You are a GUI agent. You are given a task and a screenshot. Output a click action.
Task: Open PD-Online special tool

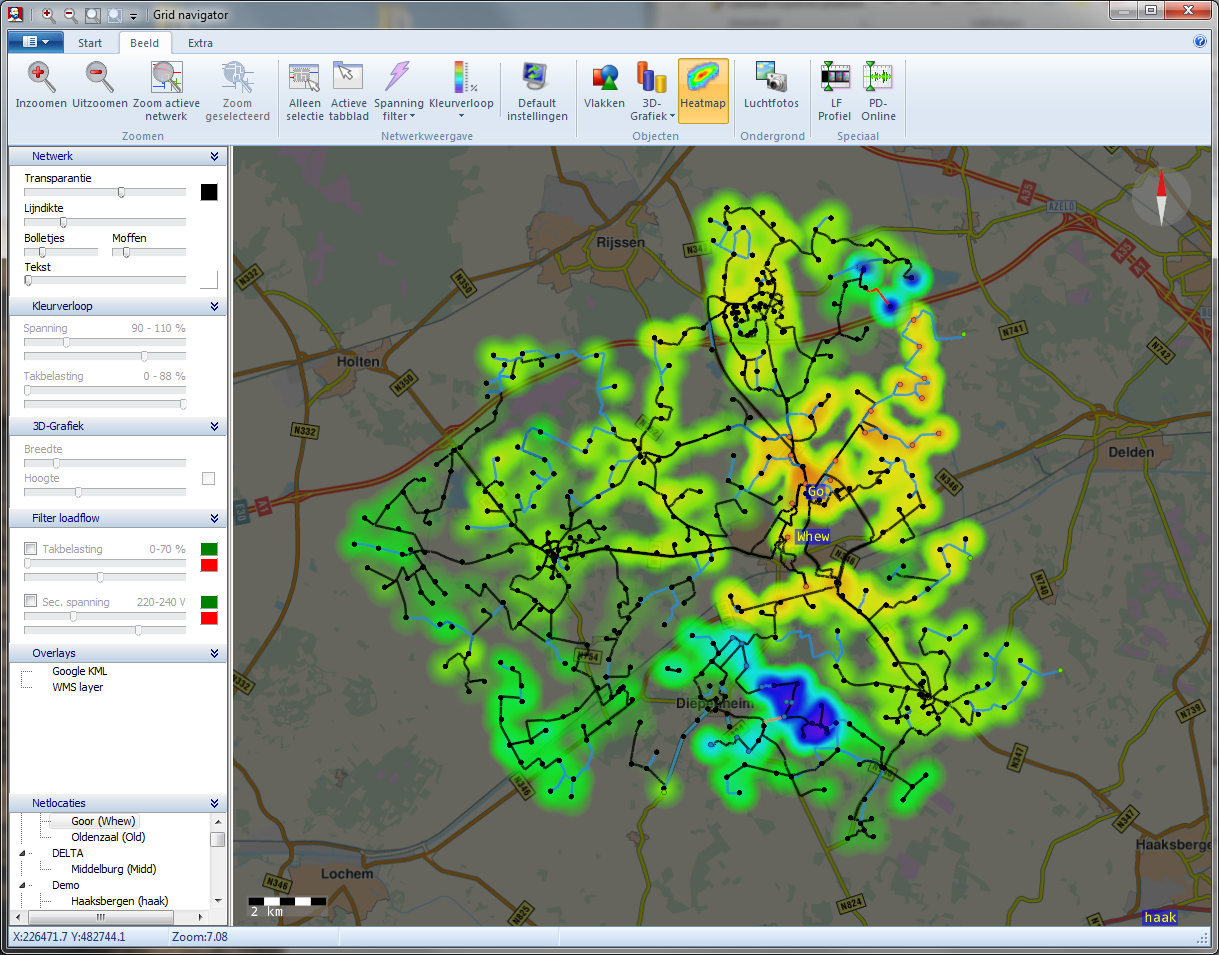pyautogui.click(x=878, y=78)
